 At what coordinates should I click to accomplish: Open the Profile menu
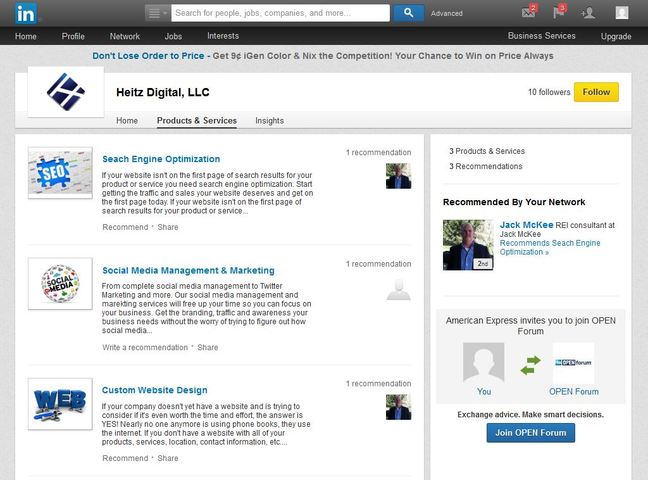73,36
